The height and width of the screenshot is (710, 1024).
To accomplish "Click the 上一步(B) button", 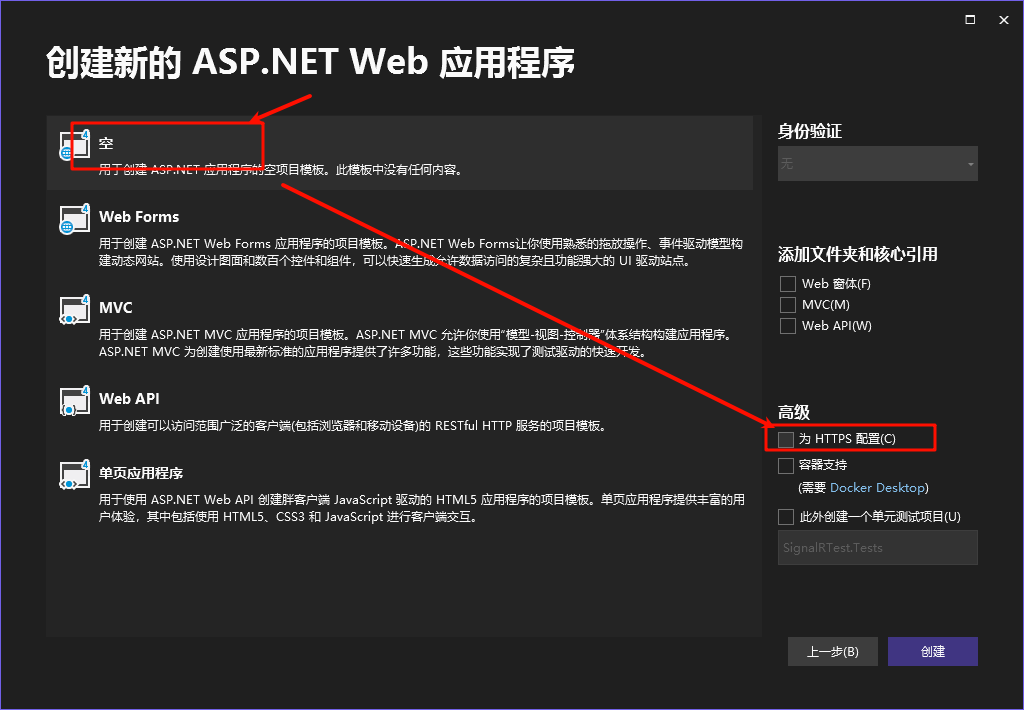I will point(833,651).
